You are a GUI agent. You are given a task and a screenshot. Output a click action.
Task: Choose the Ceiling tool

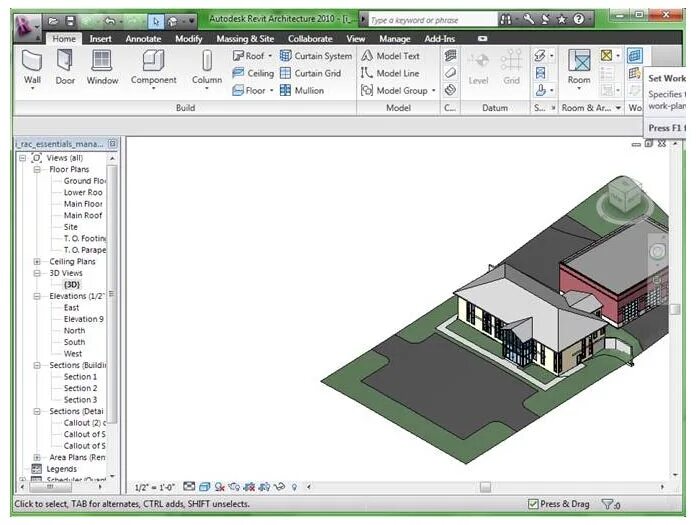(253, 73)
